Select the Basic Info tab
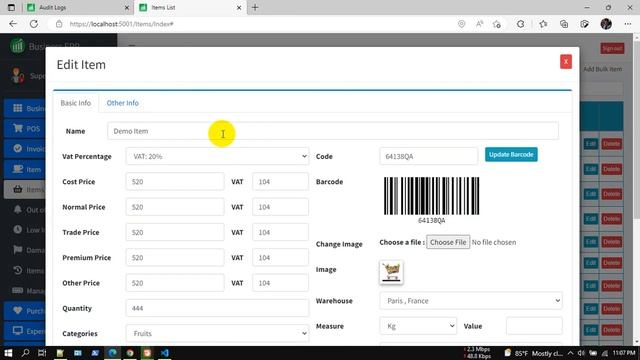Viewport: 640px width, 360px height. click(x=76, y=103)
